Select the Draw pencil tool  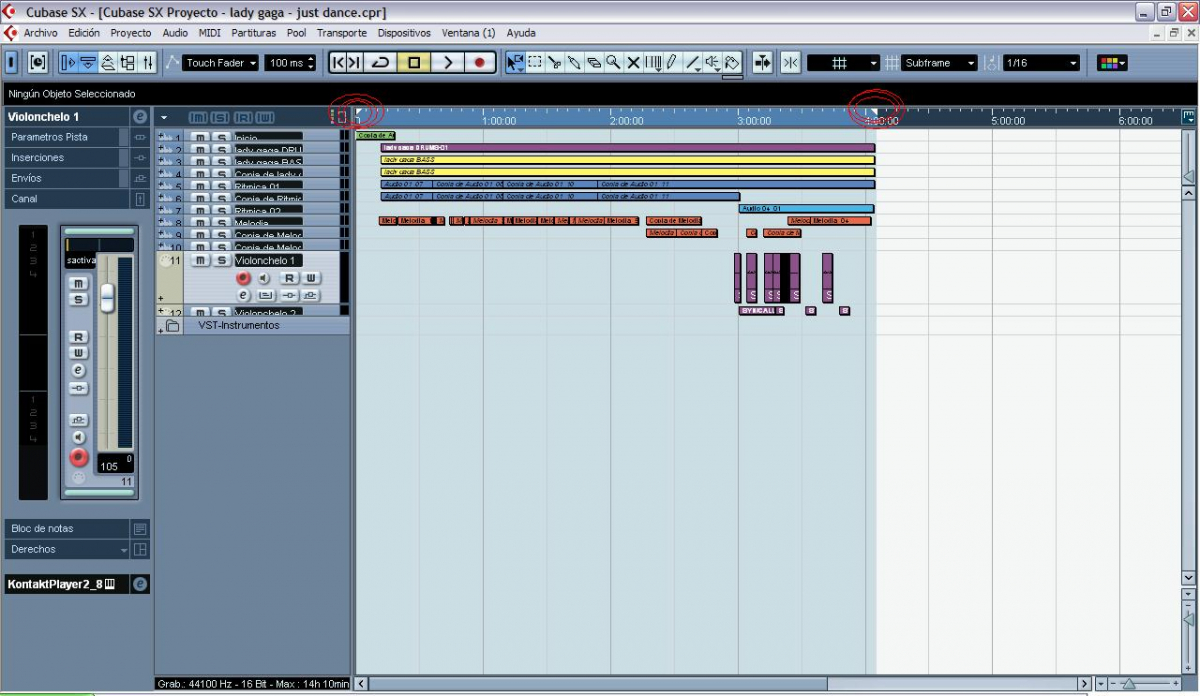(671, 62)
